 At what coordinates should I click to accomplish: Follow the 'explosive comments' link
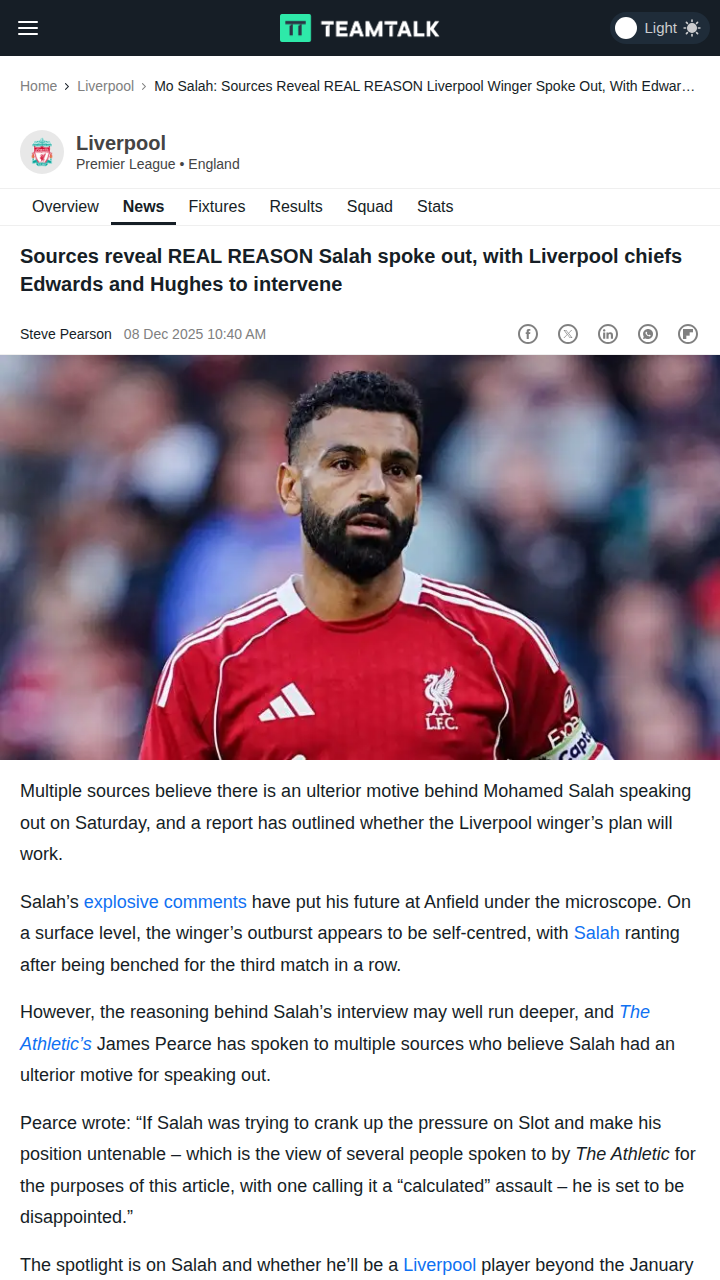click(x=165, y=902)
